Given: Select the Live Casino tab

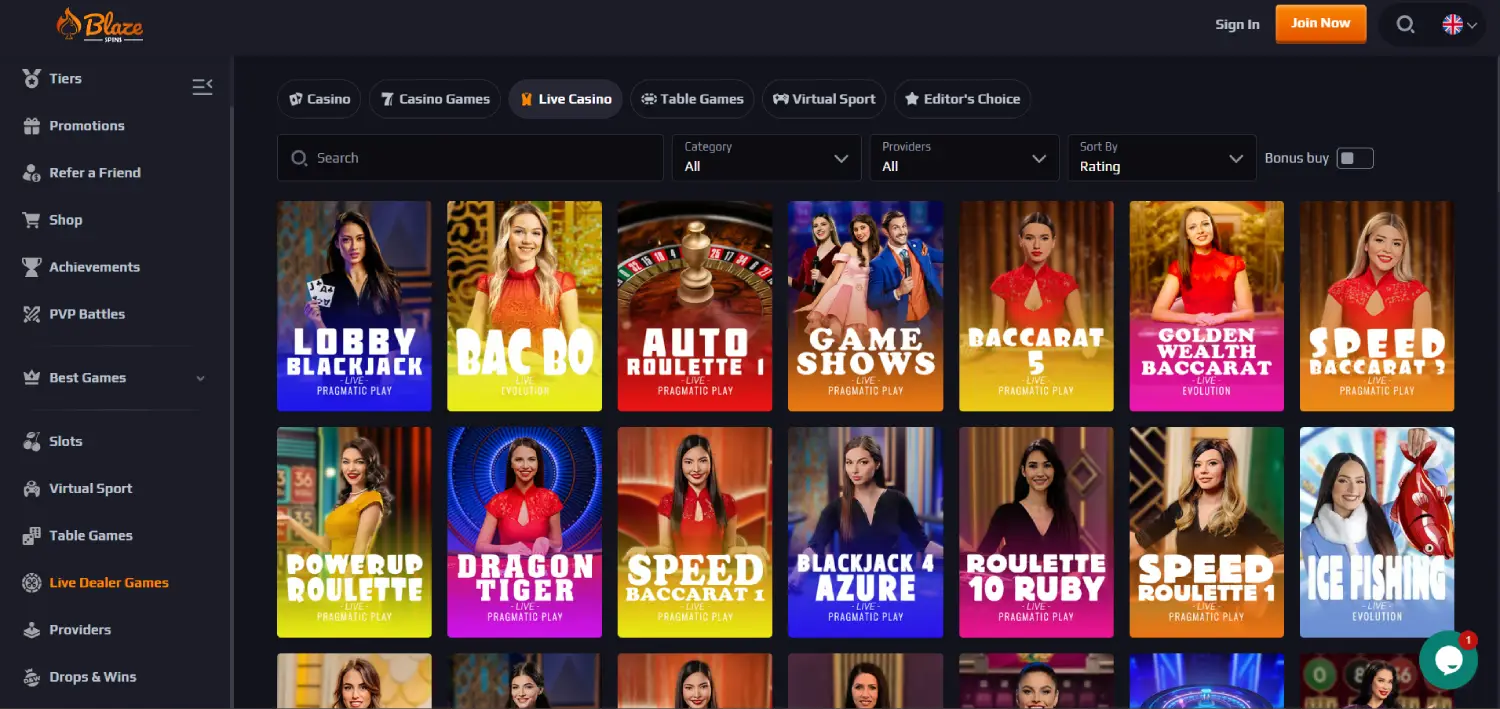Looking at the screenshot, I should (x=565, y=99).
